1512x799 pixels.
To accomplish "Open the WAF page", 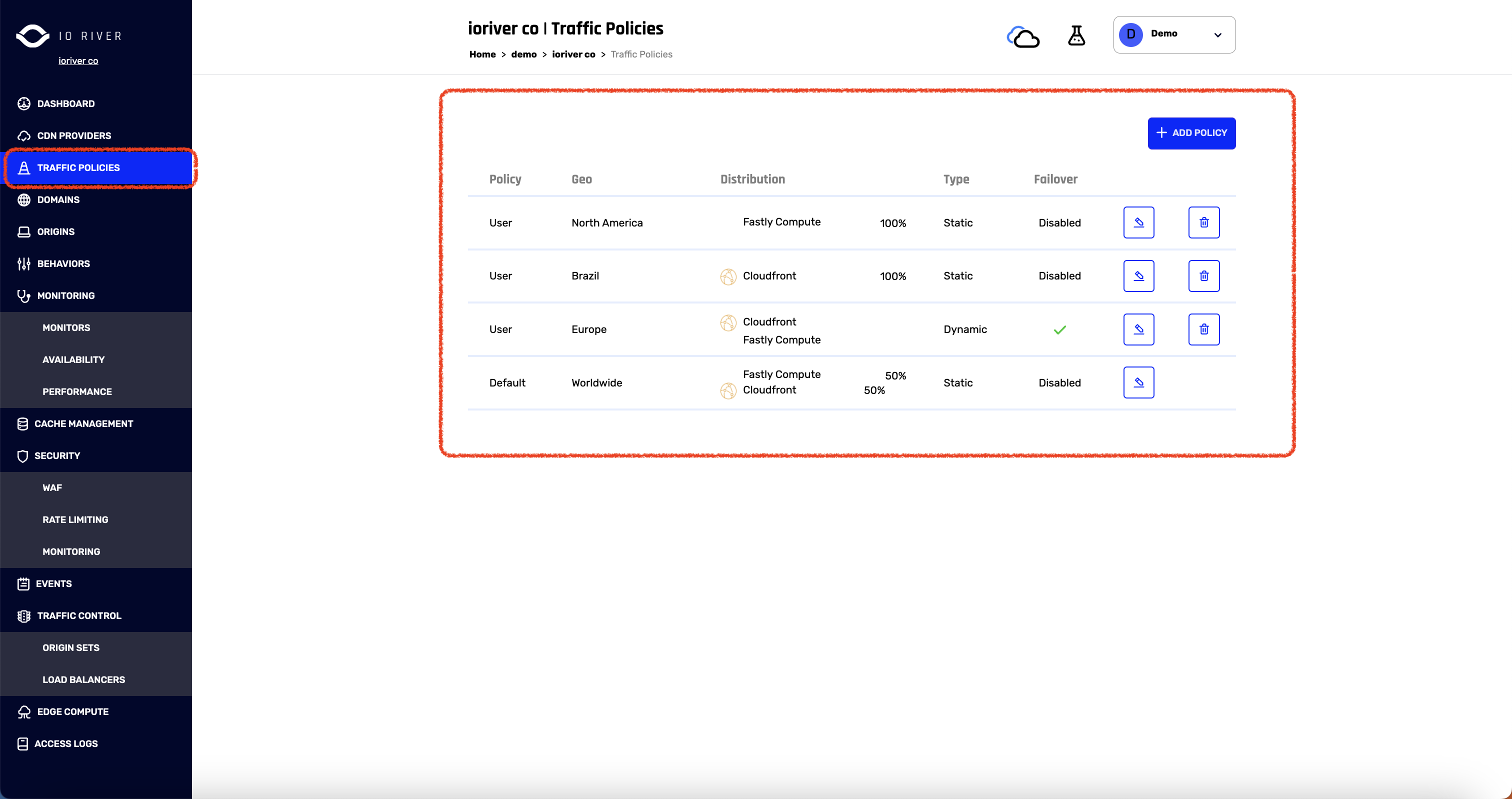I will [x=52, y=488].
